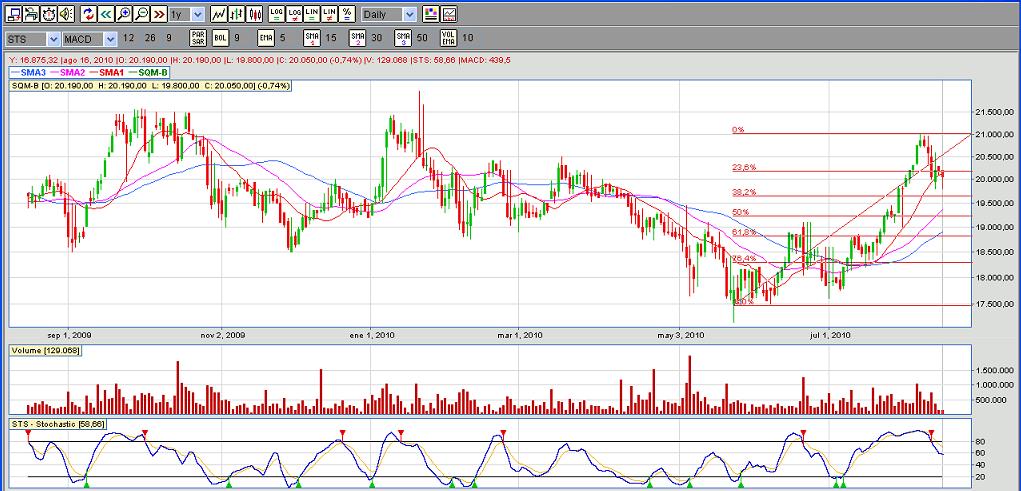This screenshot has height=491, width=1021.
Task: Click the may 3, 2010 date label
Action: pyautogui.click(x=679, y=335)
